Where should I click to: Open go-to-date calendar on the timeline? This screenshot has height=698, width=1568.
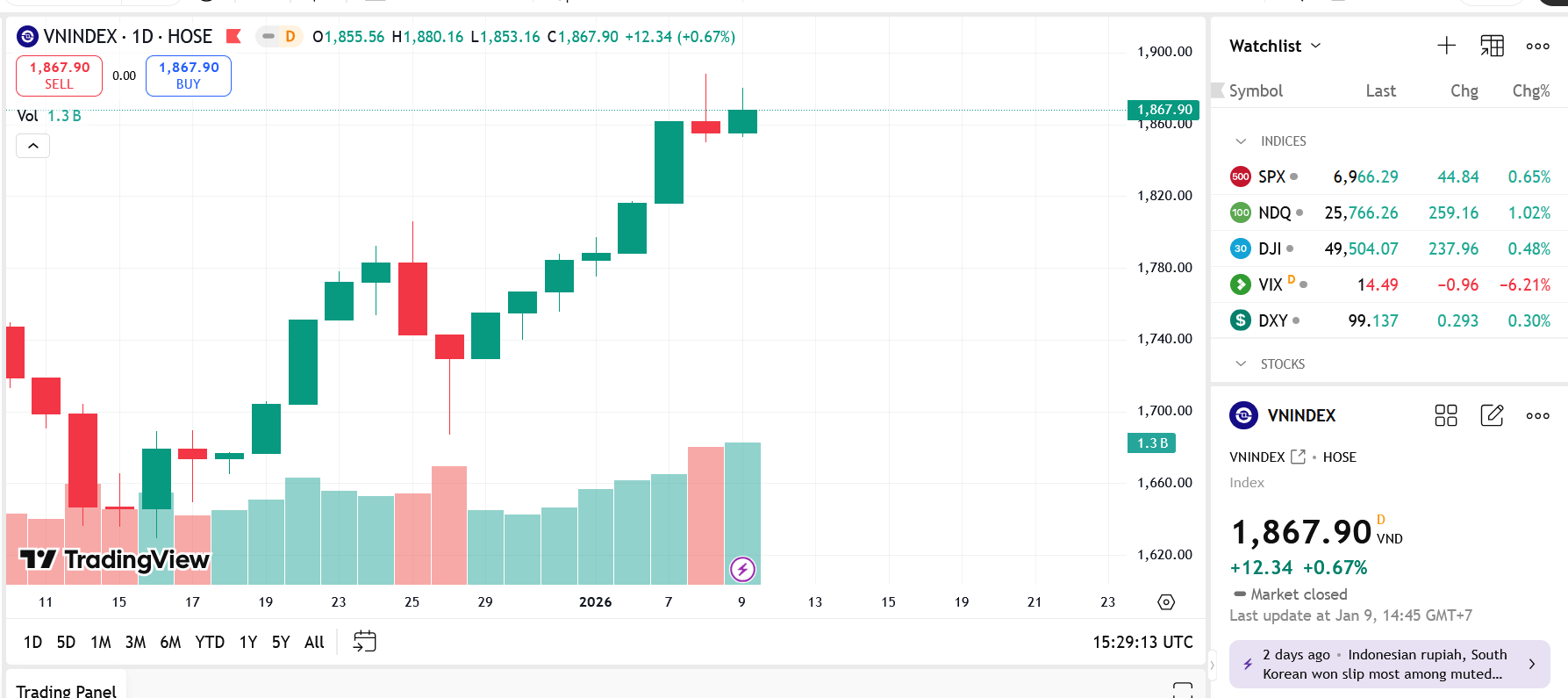pos(363,642)
